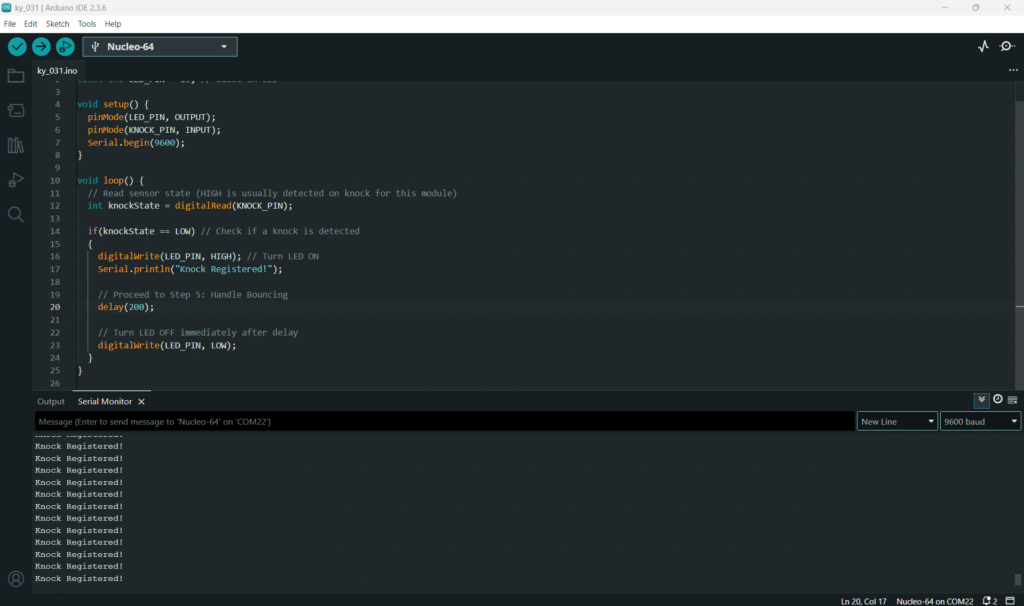Open the Sketchbook folder in sidebar
Image resolution: width=1024 pixels, height=606 pixels.
click(x=16, y=76)
